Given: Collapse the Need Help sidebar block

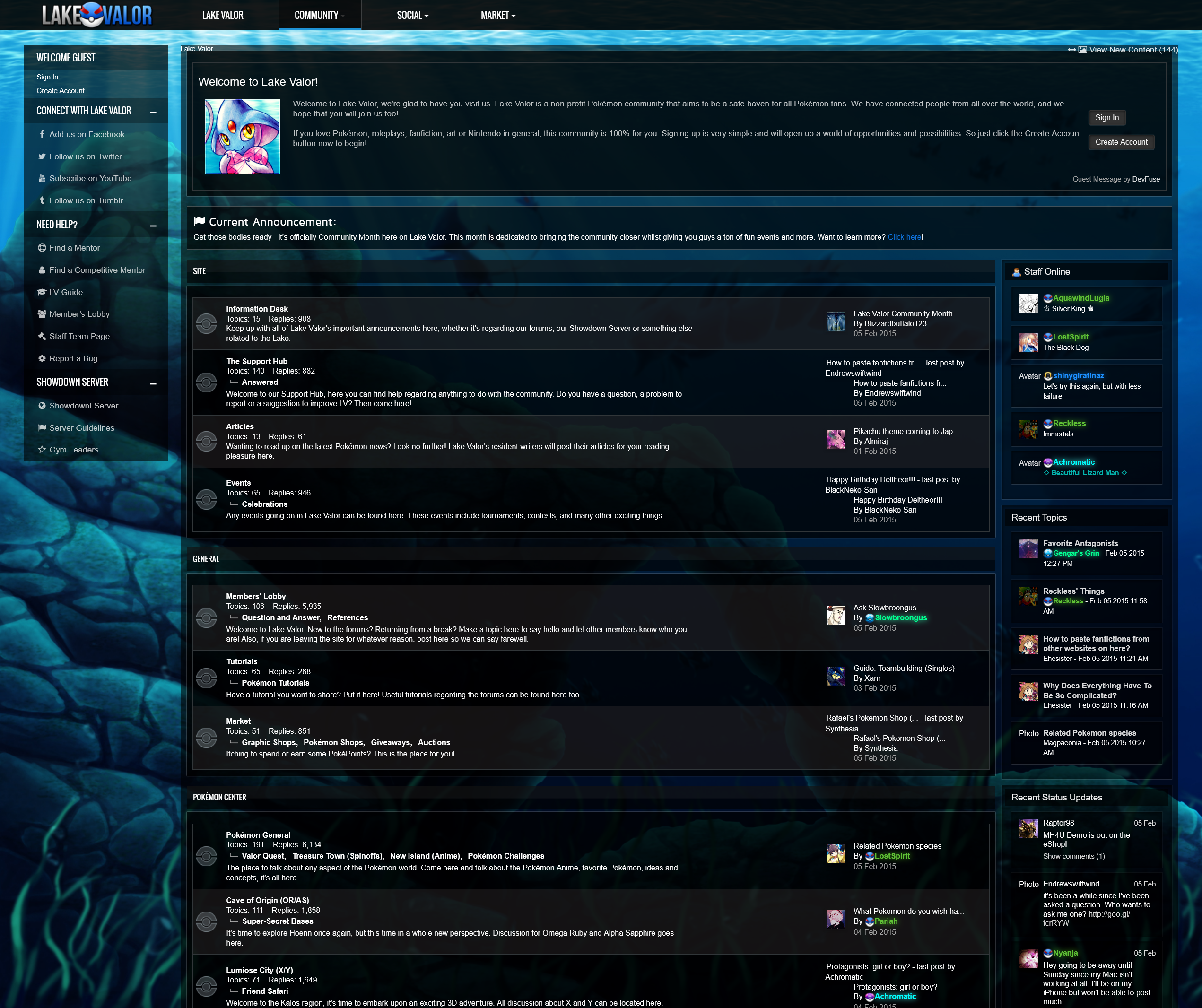Looking at the screenshot, I should [153, 226].
